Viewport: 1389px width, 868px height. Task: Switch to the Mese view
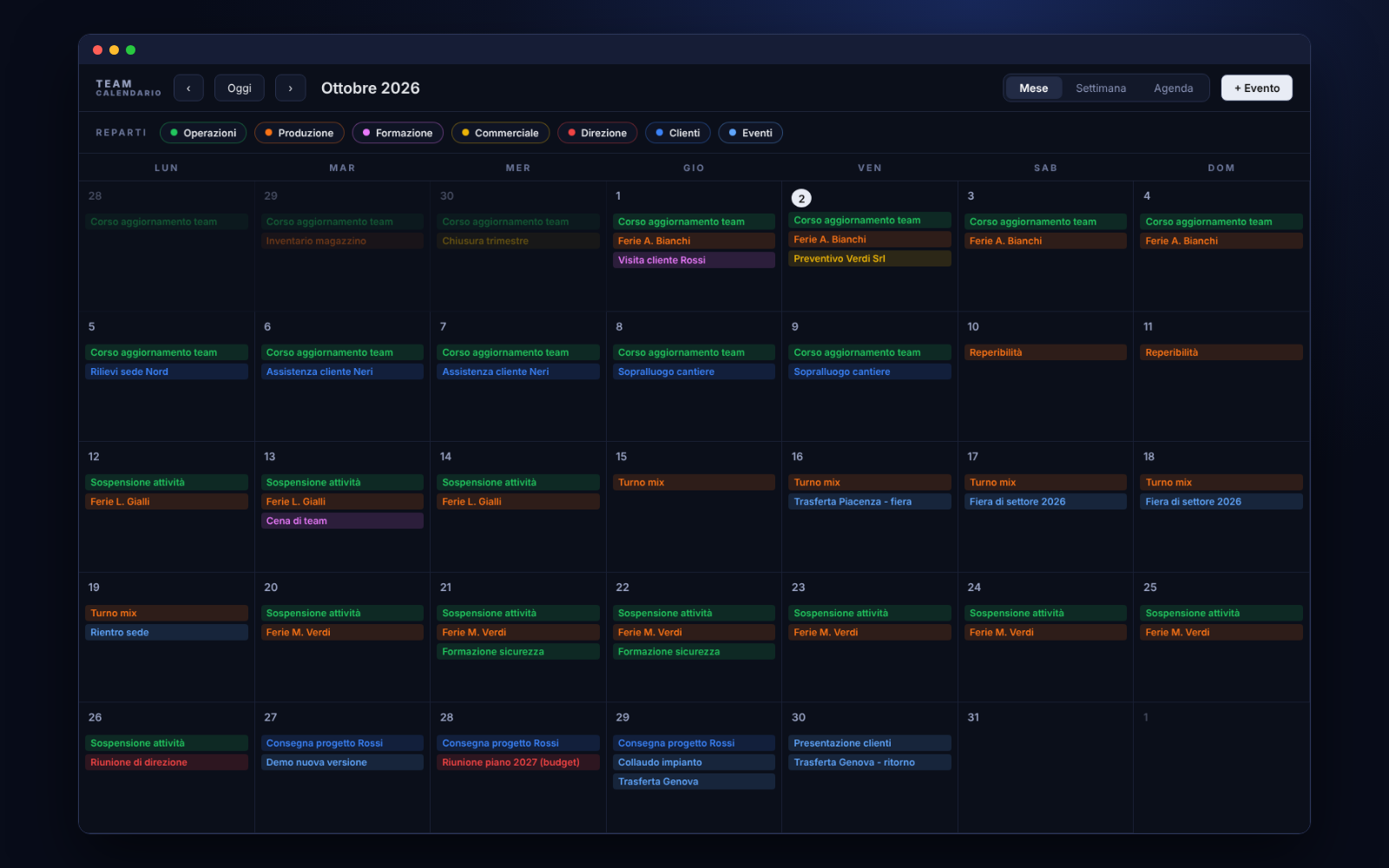[x=1033, y=88]
